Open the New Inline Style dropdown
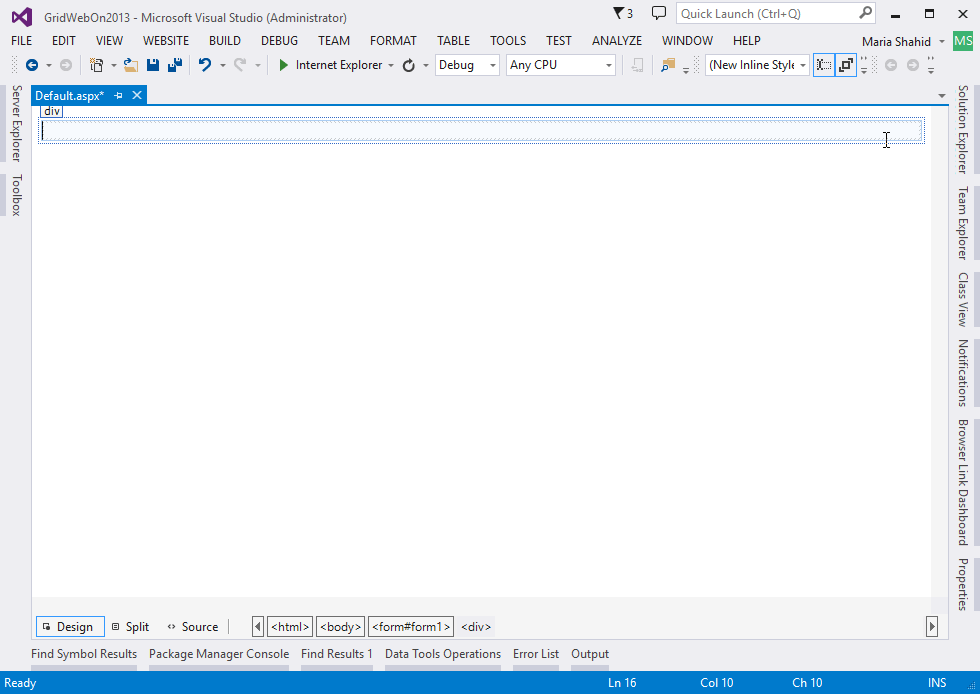Image resolution: width=980 pixels, height=694 pixels. click(x=758, y=65)
